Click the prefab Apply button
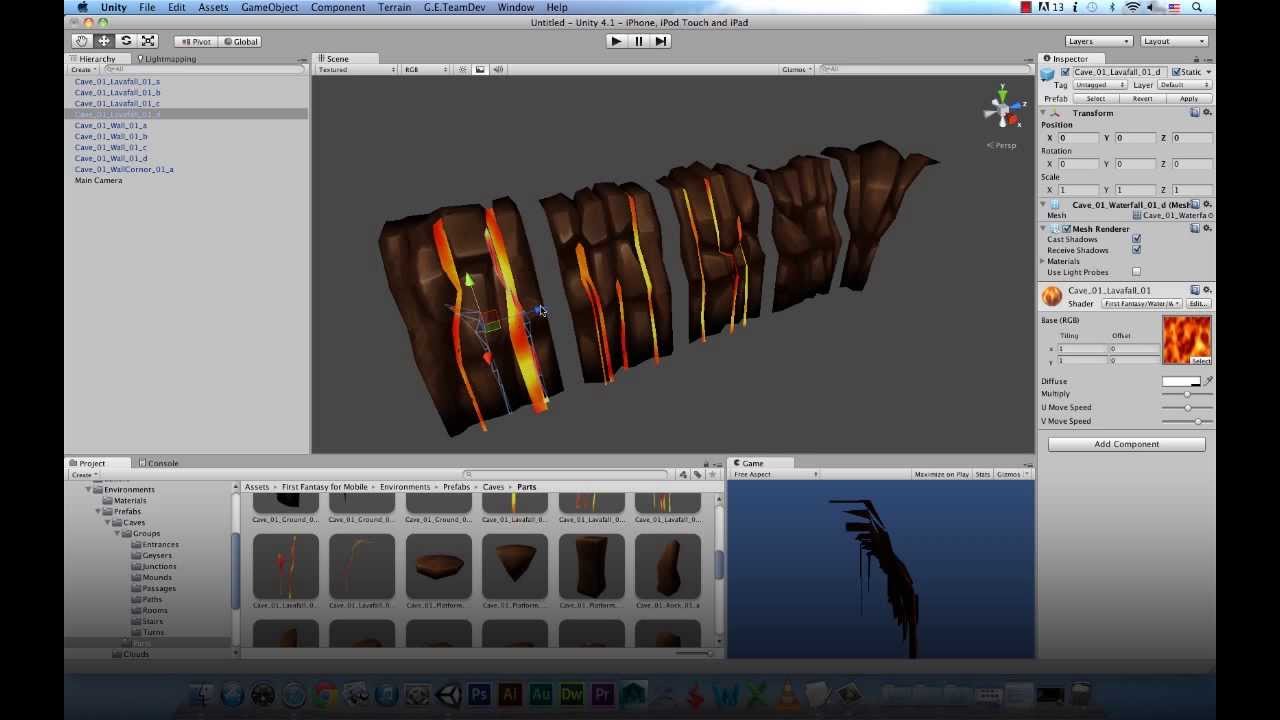Image resolution: width=1280 pixels, height=720 pixels. pos(1189,99)
